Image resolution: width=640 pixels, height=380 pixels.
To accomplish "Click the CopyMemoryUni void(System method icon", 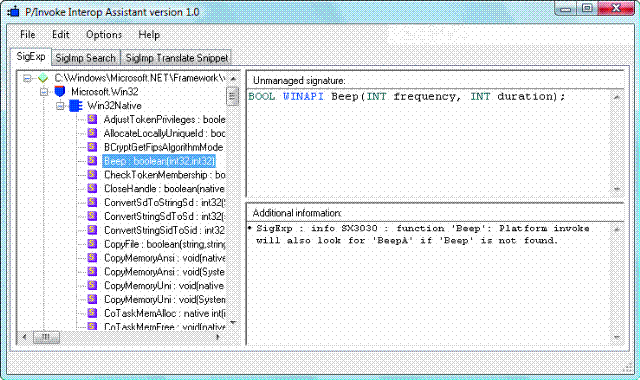I will (x=92, y=299).
